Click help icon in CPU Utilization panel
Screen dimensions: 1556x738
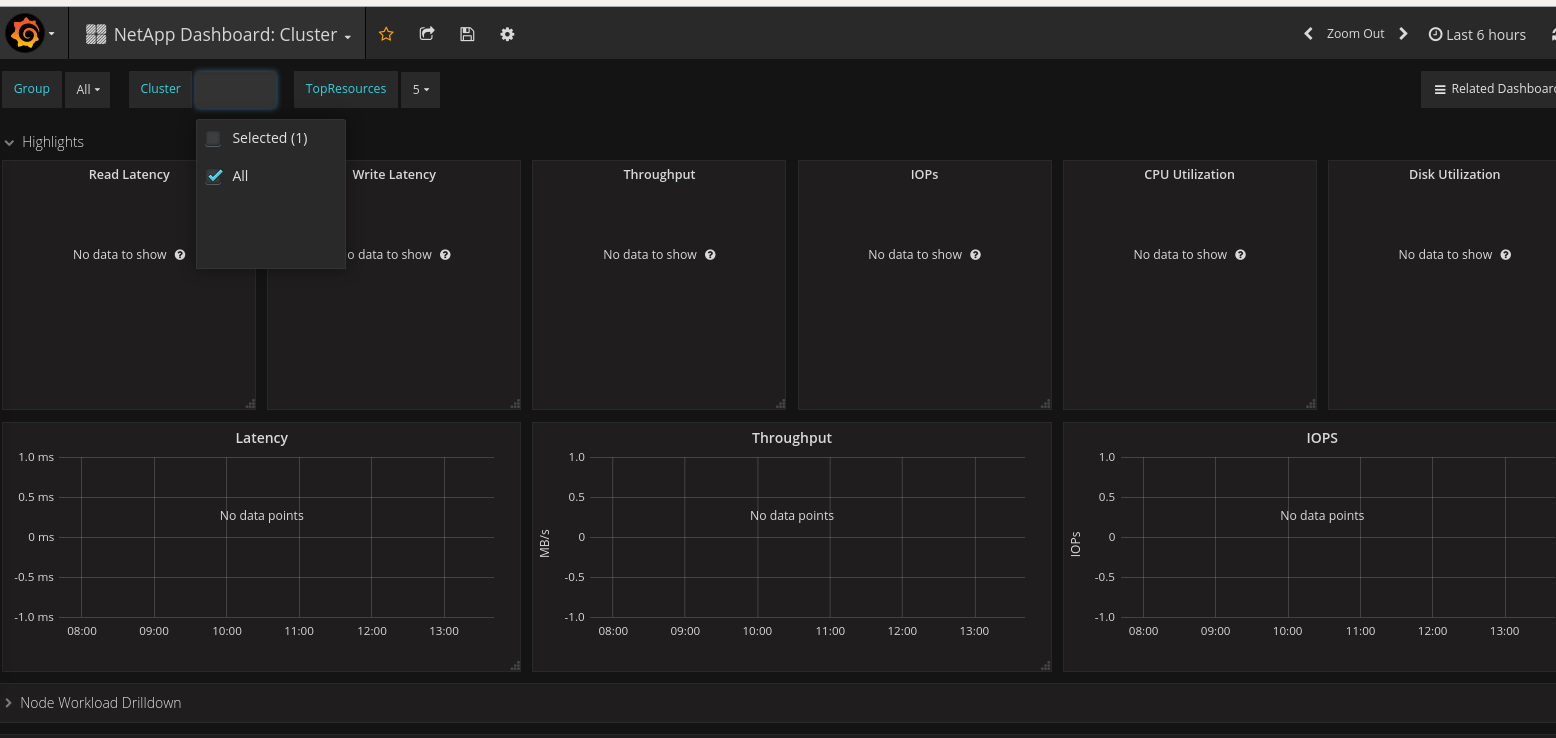coord(1240,255)
